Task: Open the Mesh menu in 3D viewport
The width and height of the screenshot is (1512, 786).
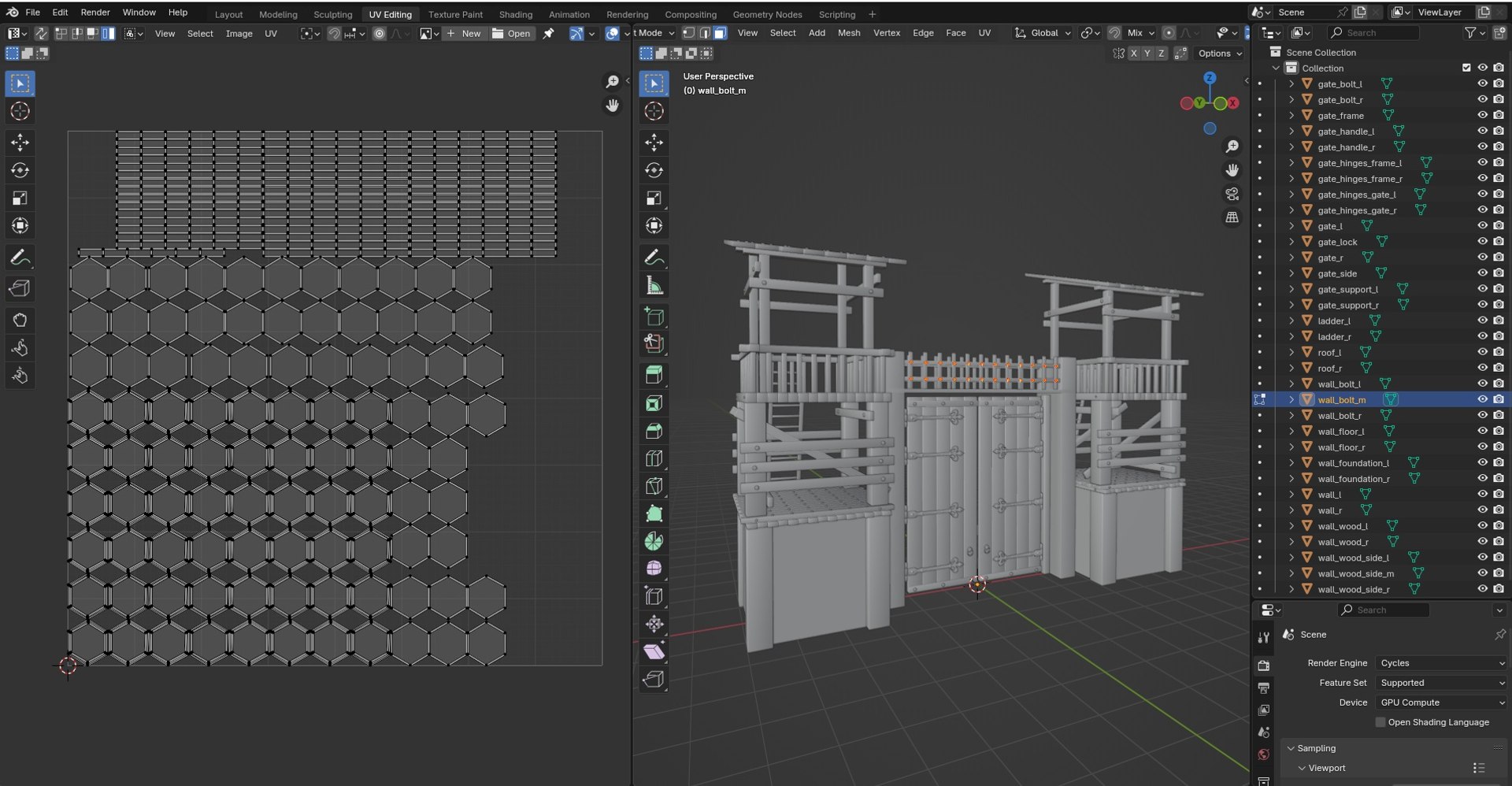Action: (x=849, y=33)
